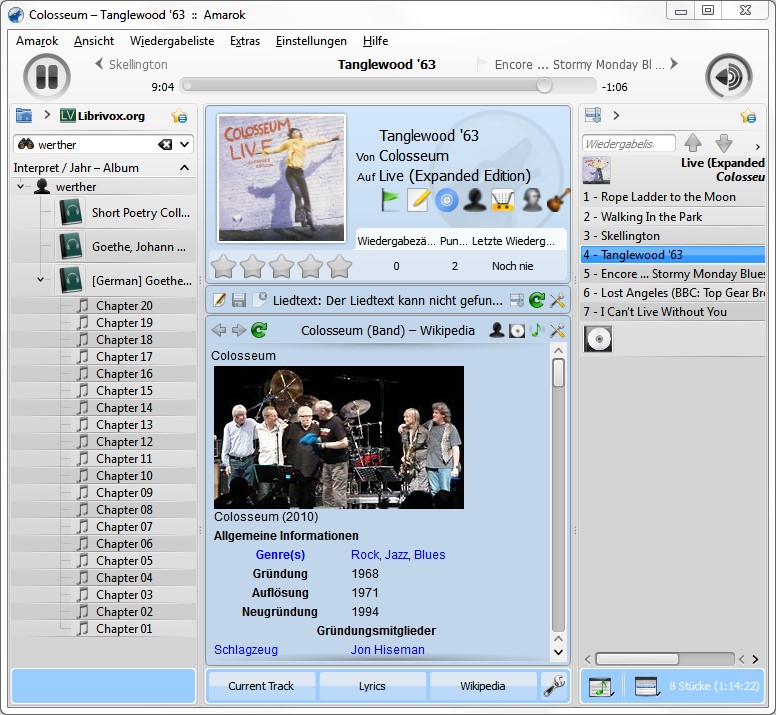Click the werther search input field
Viewport: 776px width, 715px height.
(94, 144)
